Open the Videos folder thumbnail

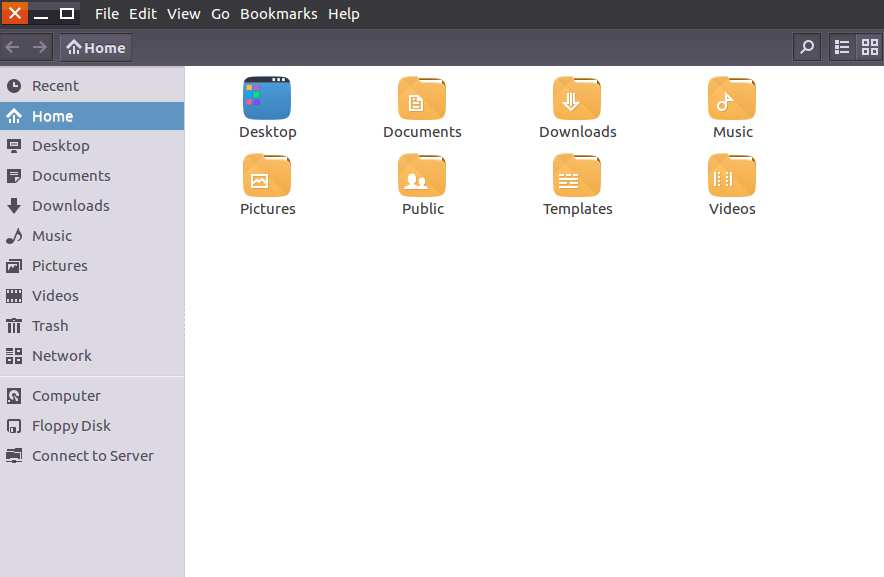coord(732,176)
